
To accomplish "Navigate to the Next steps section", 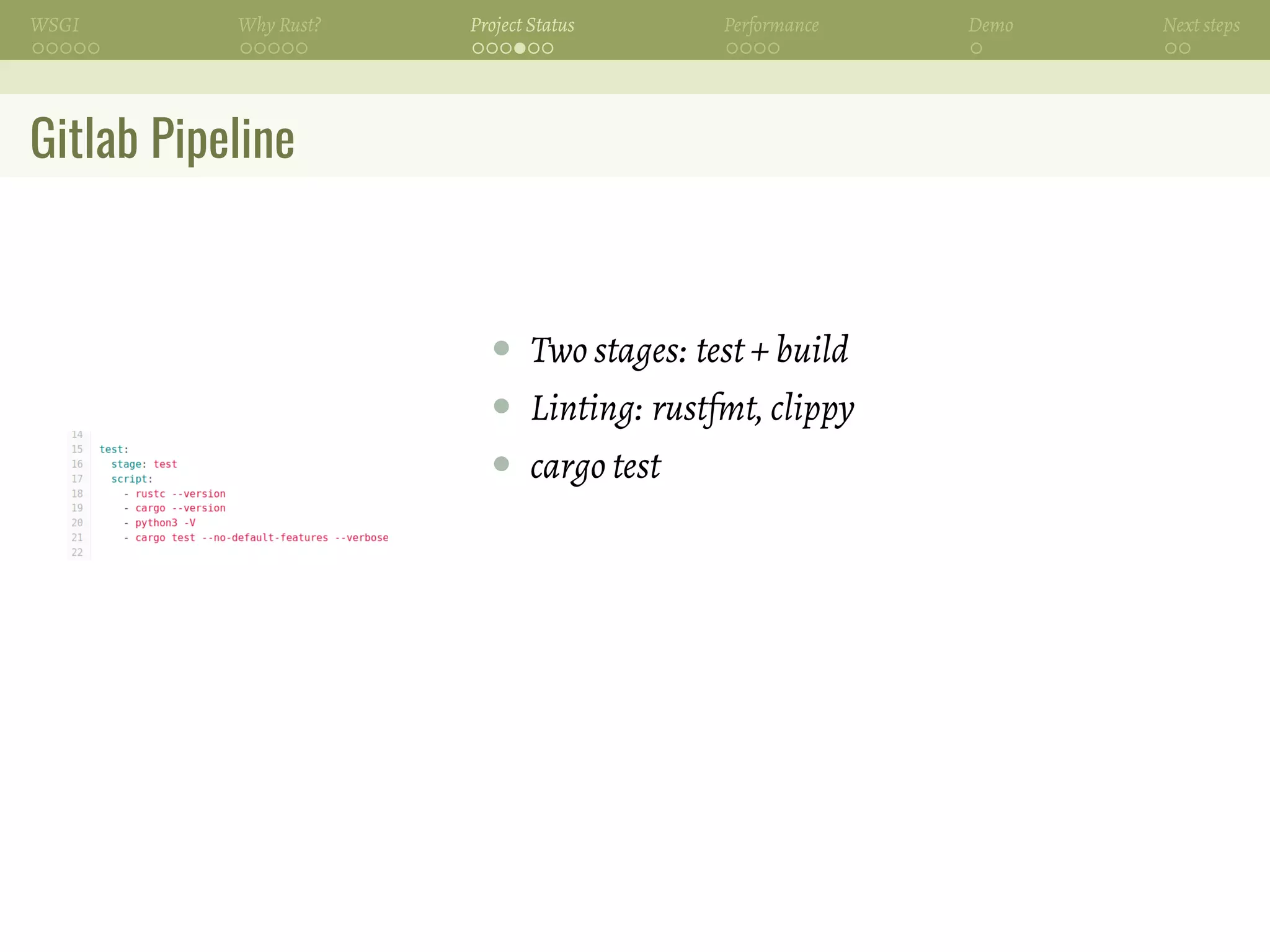I will 1201,25.
